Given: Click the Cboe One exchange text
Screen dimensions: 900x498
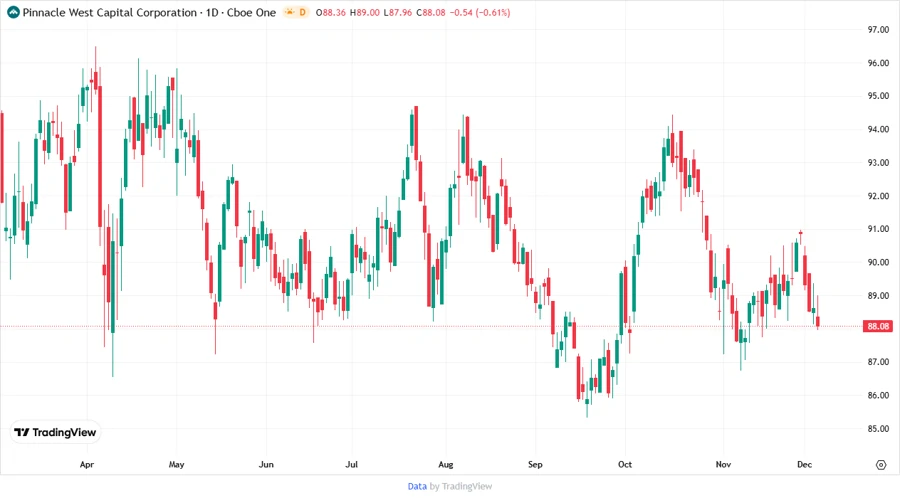Looking at the screenshot, I should 251,12.
